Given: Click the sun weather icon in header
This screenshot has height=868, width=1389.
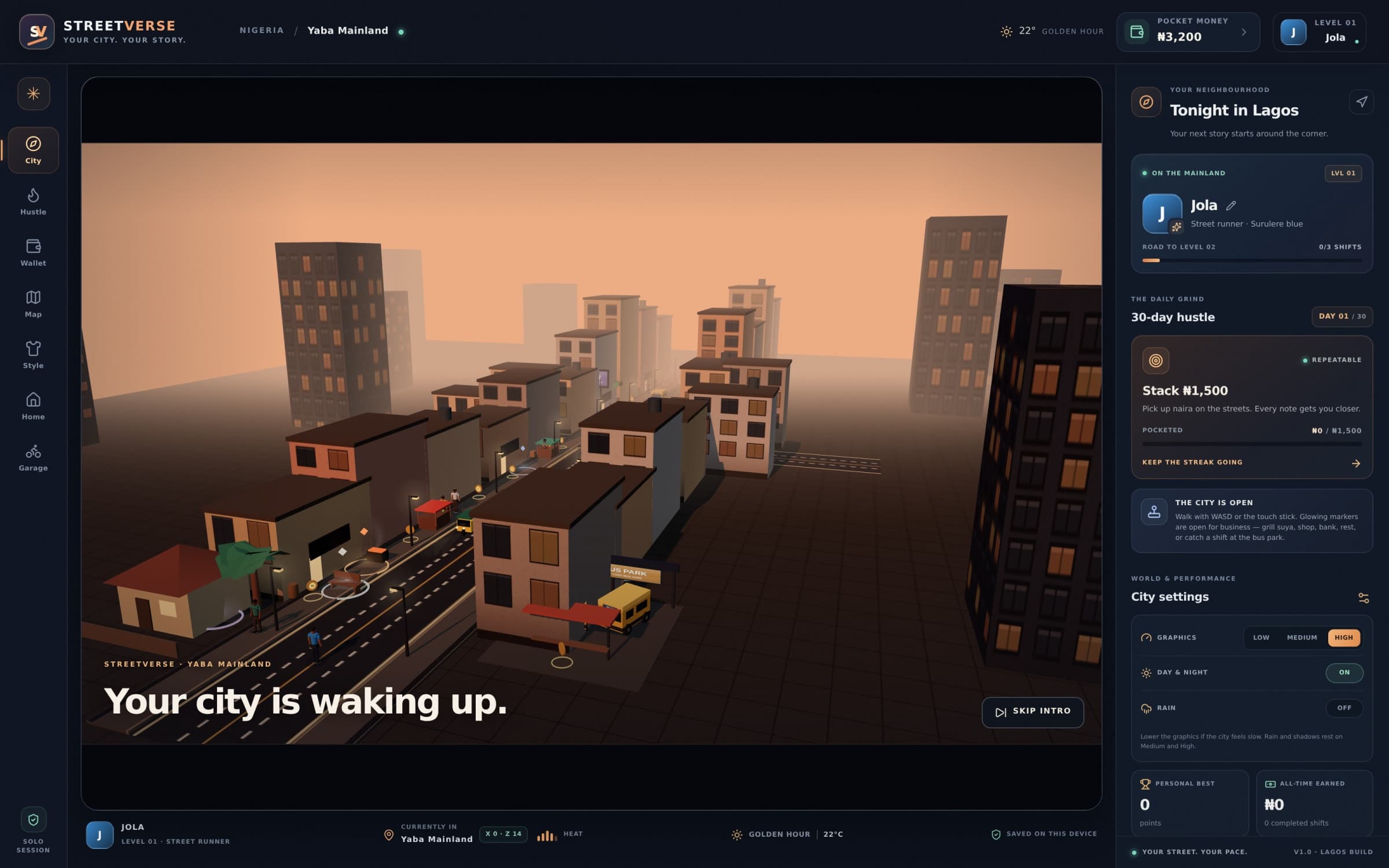Looking at the screenshot, I should pos(1006,31).
